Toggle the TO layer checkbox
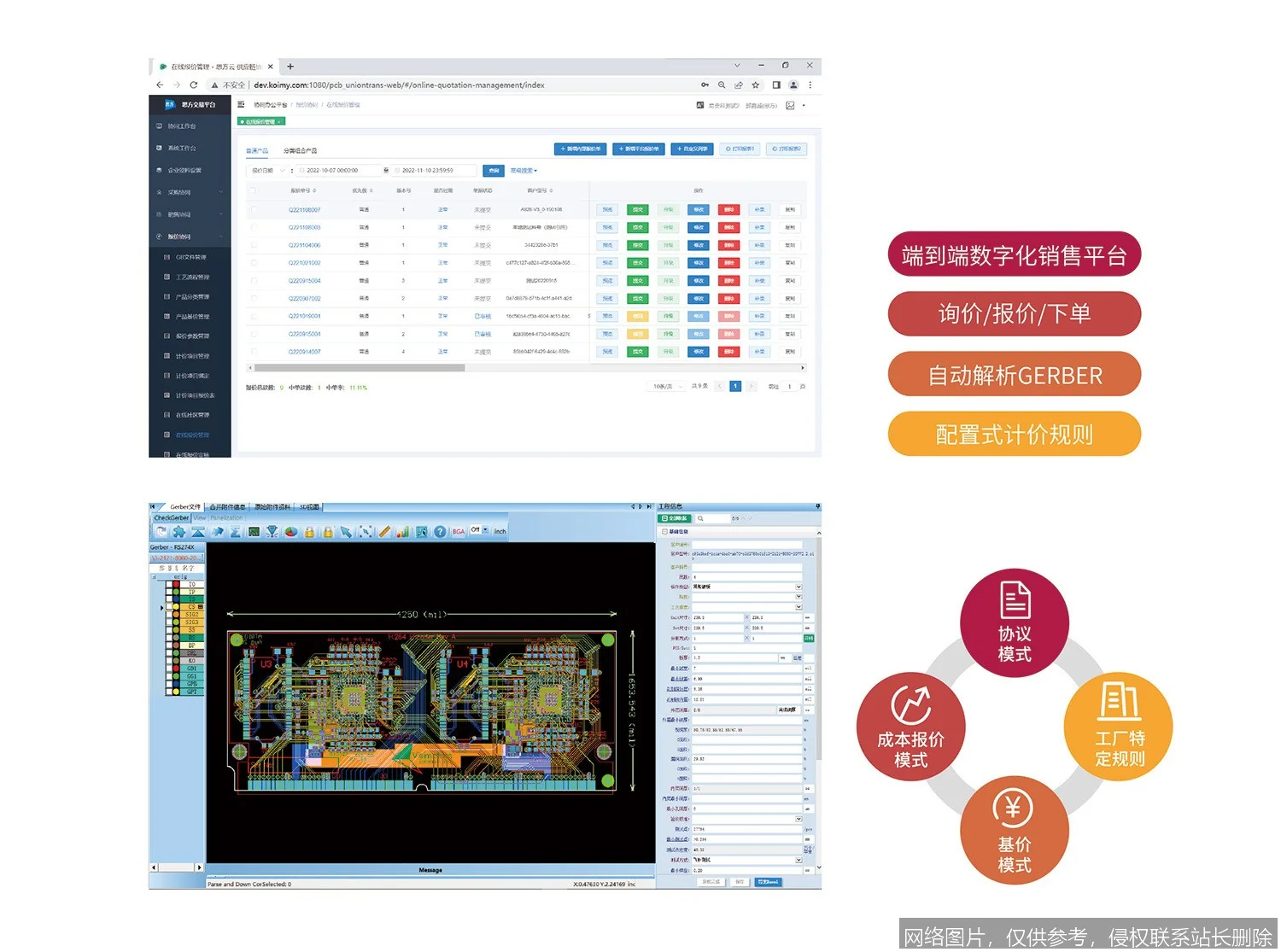This screenshot has height=952, width=1281. [171, 585]
